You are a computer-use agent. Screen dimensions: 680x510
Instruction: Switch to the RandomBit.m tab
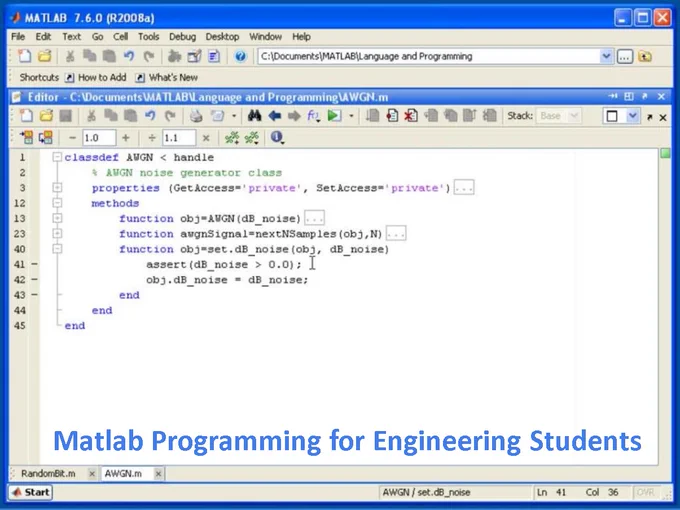tap(48, 474)
